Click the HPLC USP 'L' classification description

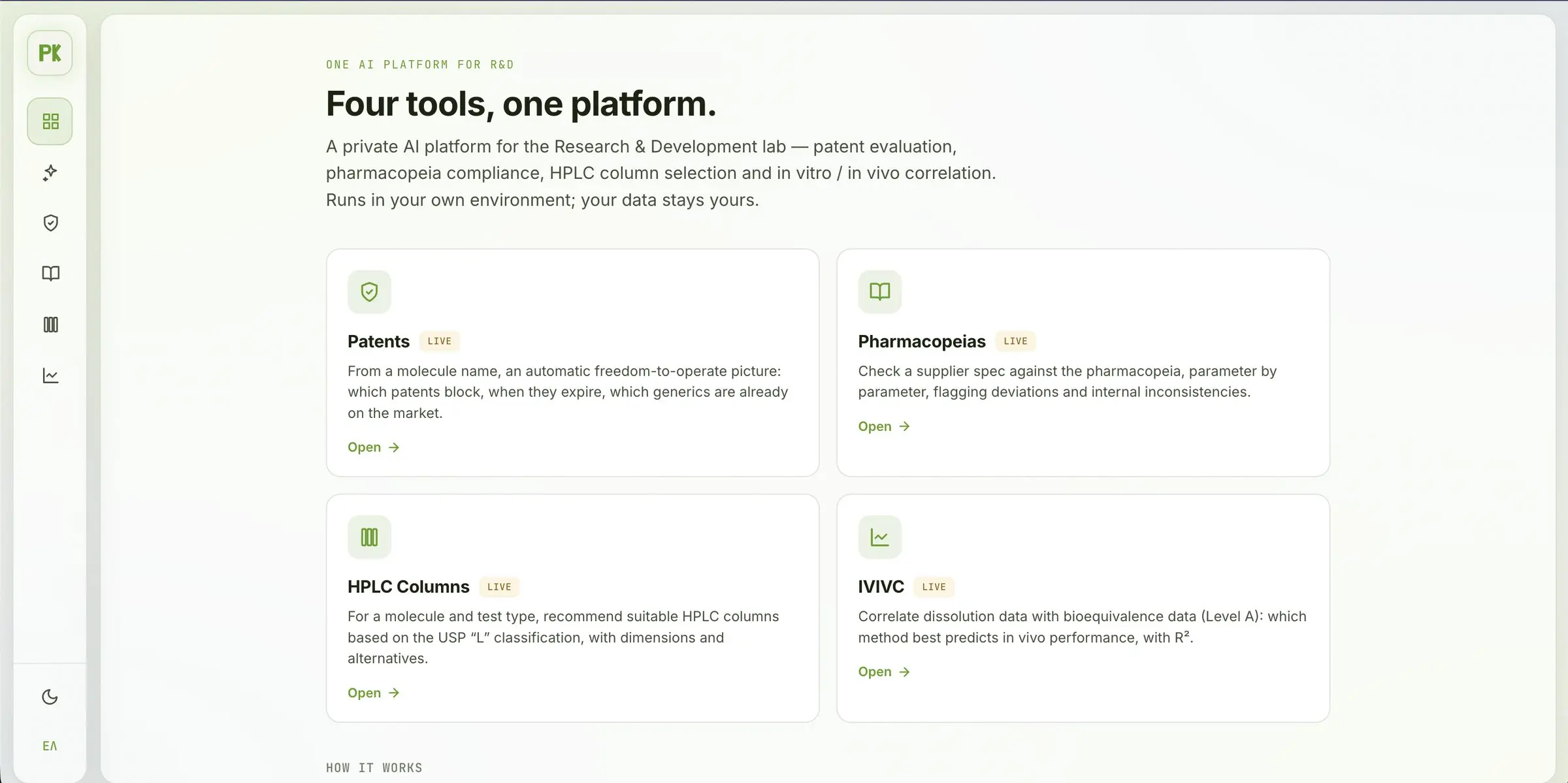pyautogui.click(x=563, y=637)
